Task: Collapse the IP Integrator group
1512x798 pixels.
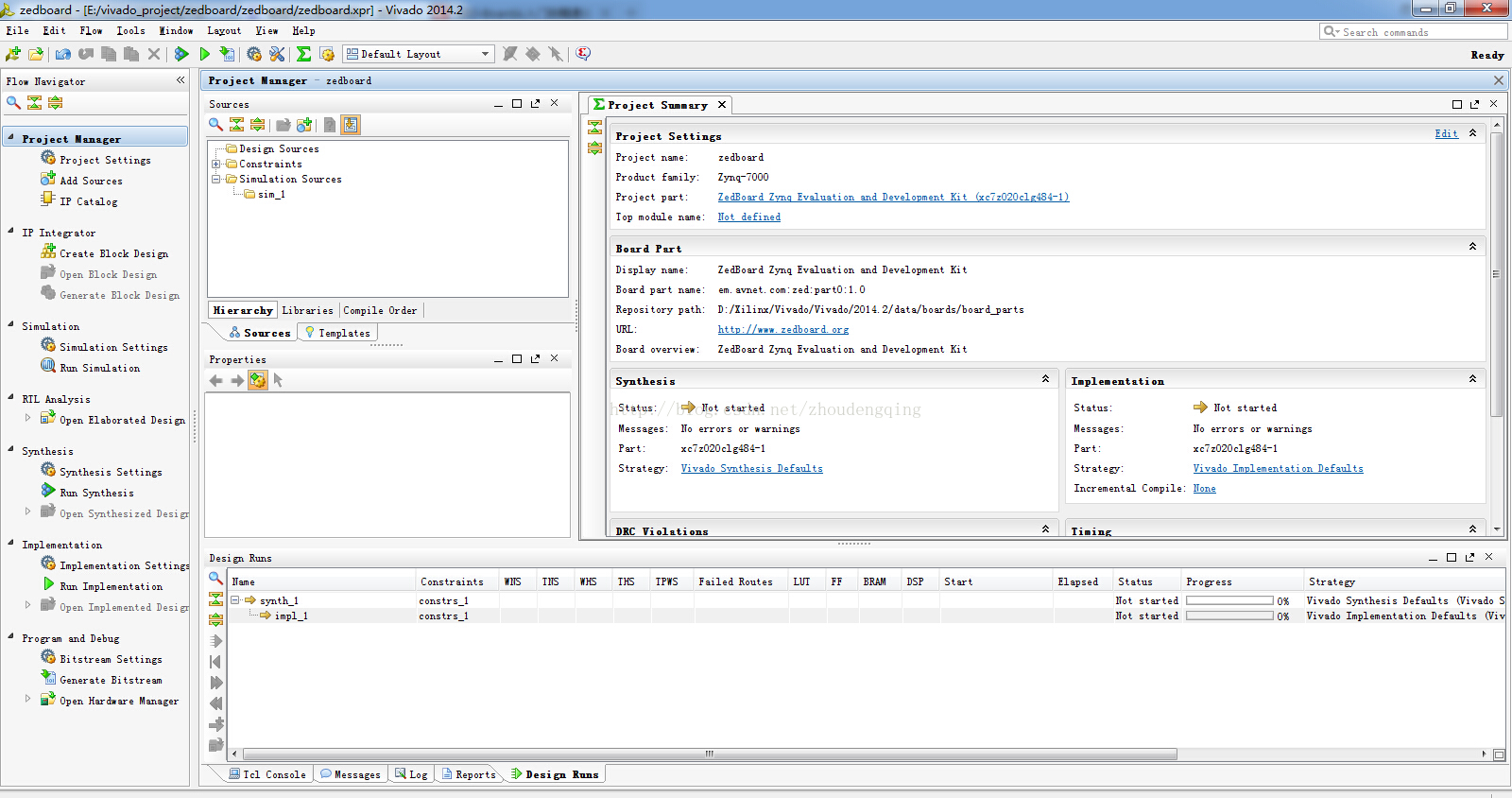Action: pyautogui.click(x=11, y=231)
